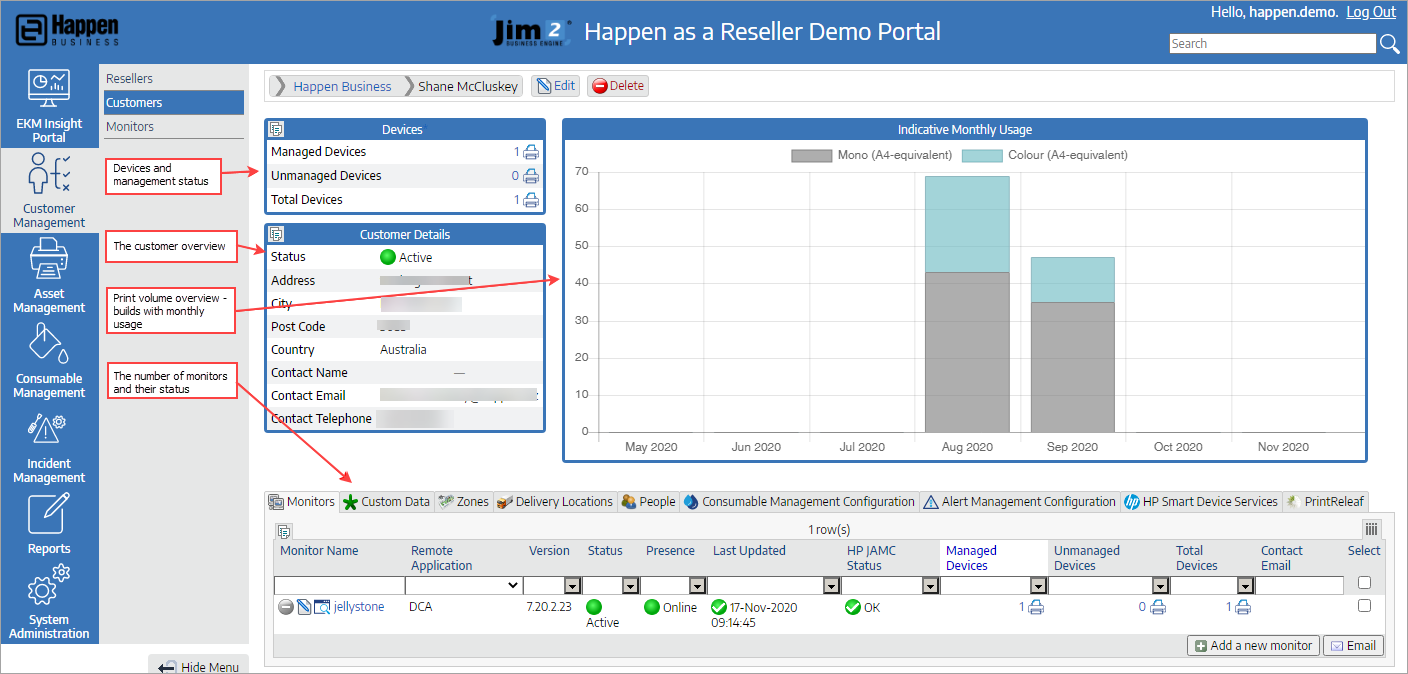Click the edit pencil icon on jellystone row

(303, 606)
